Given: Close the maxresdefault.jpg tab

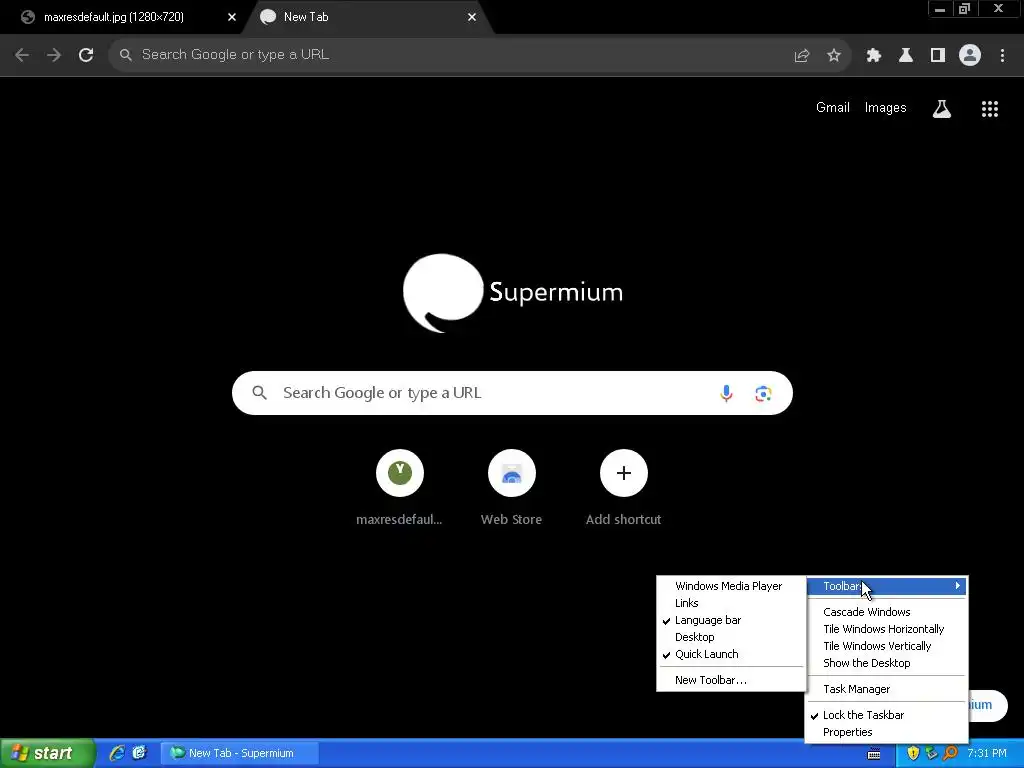Looking at the screenshot, I should [x=232, y=17].
